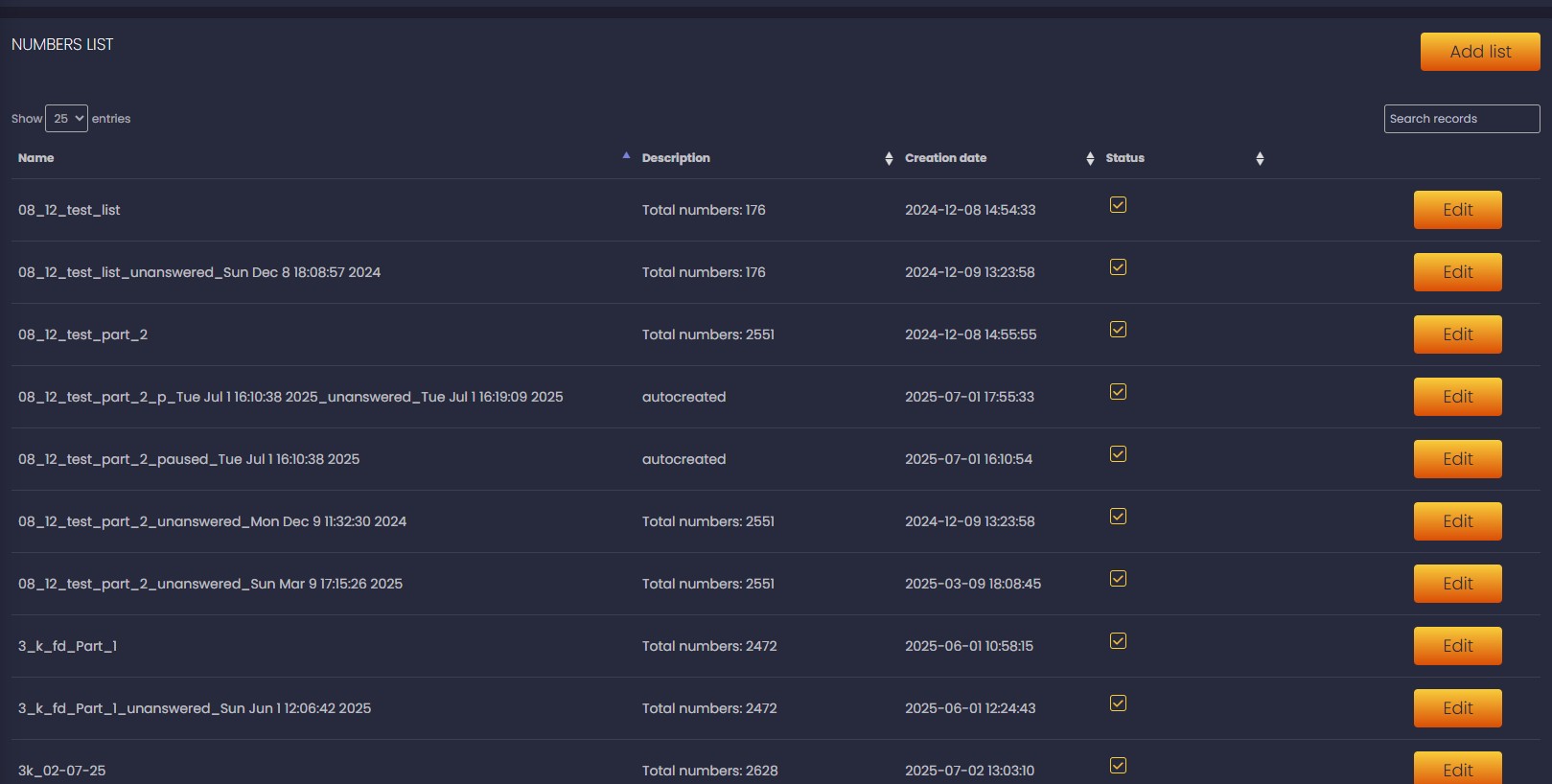Click the Name column header

tap(36, 158)
